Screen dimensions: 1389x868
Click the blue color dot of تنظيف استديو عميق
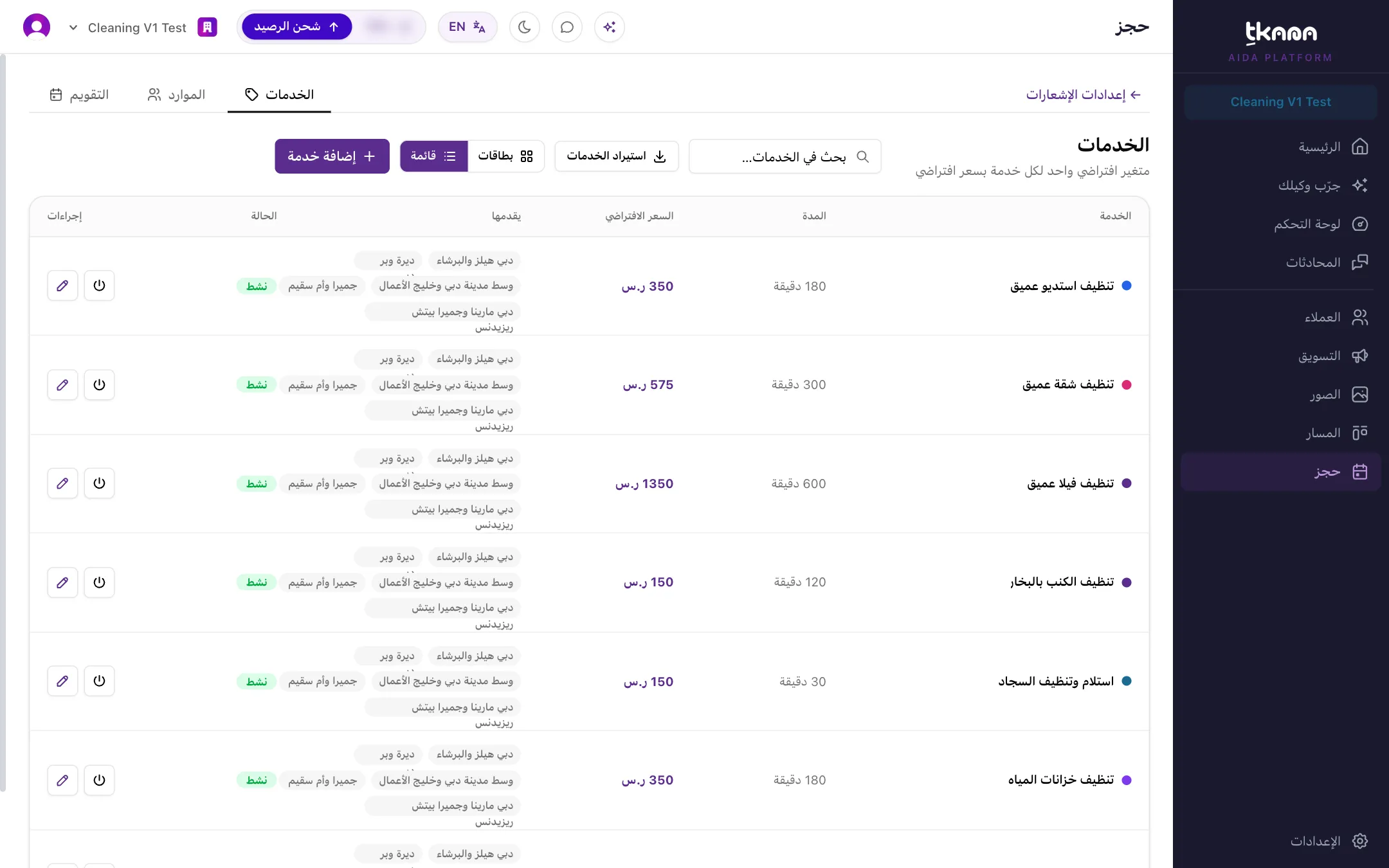pyautogui.click(x=1127, y=285)
